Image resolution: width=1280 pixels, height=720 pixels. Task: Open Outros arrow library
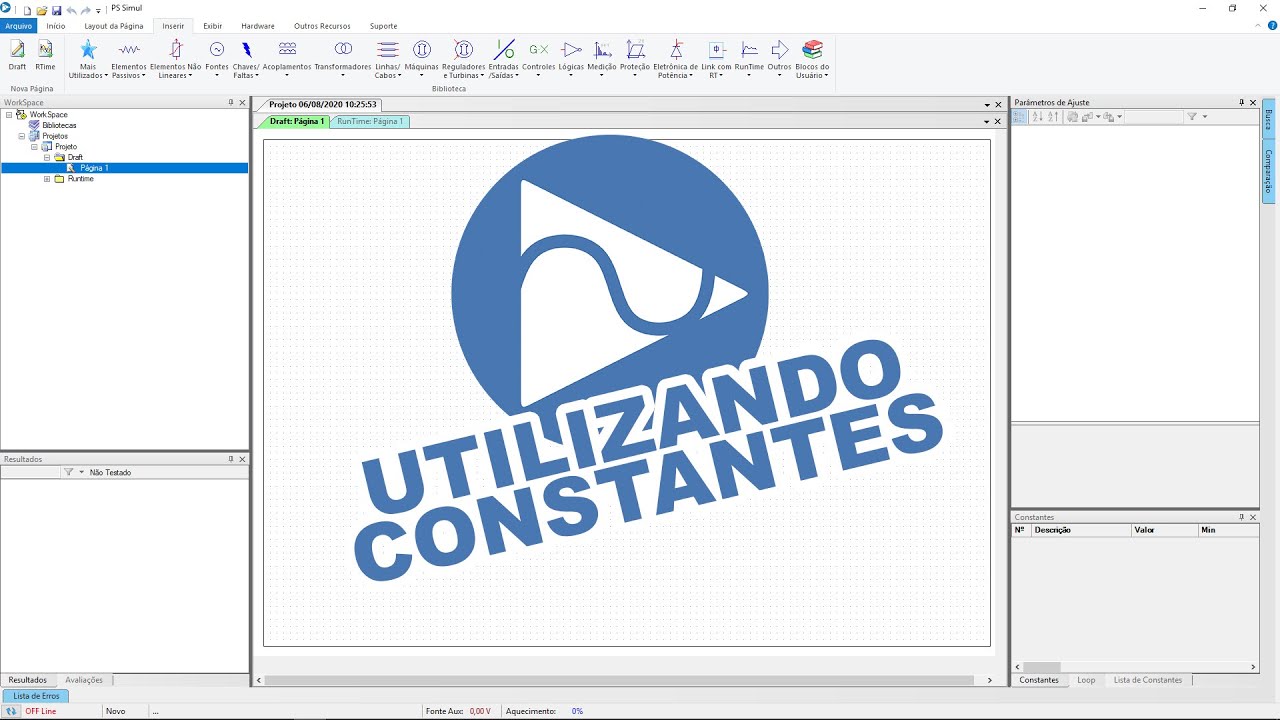(x=780, y=59)
